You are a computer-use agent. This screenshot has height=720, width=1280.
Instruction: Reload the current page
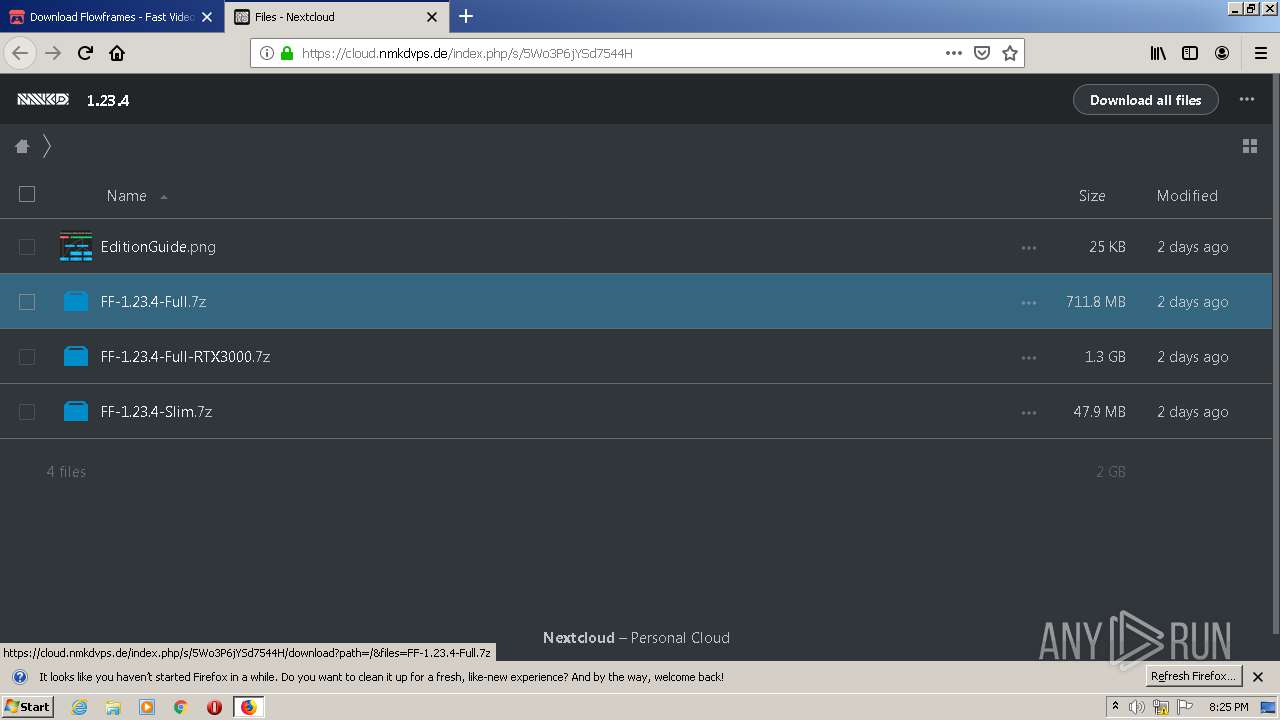85,53
